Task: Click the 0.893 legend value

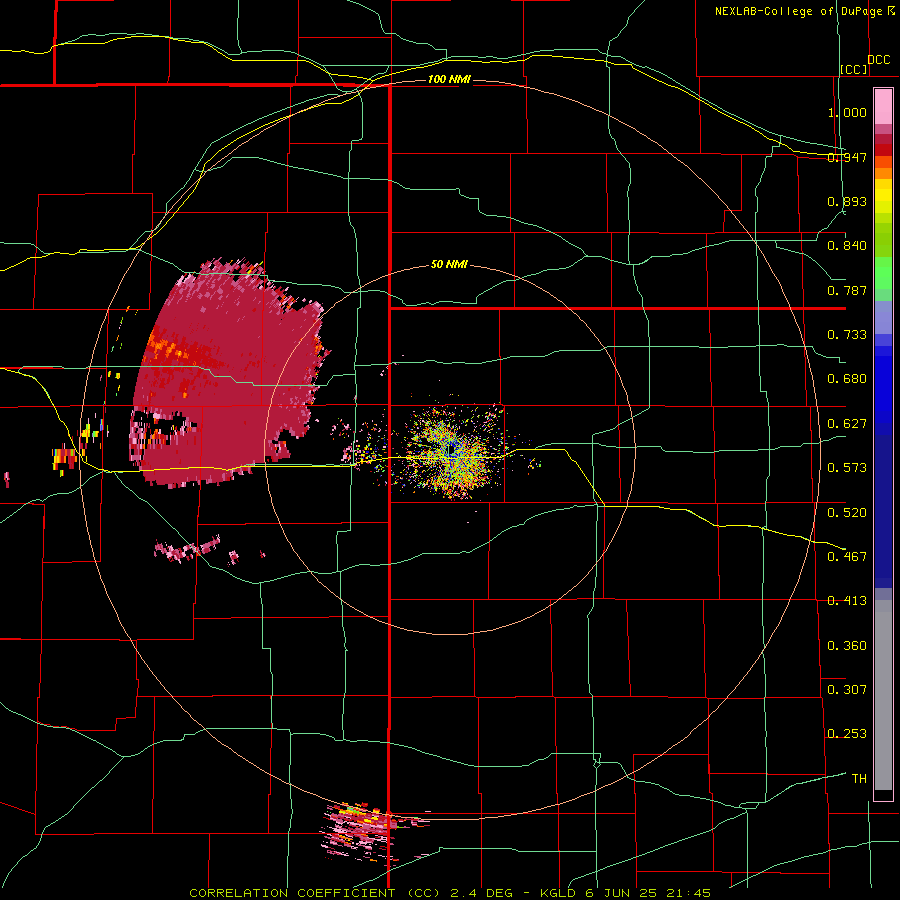Action: 847,201
